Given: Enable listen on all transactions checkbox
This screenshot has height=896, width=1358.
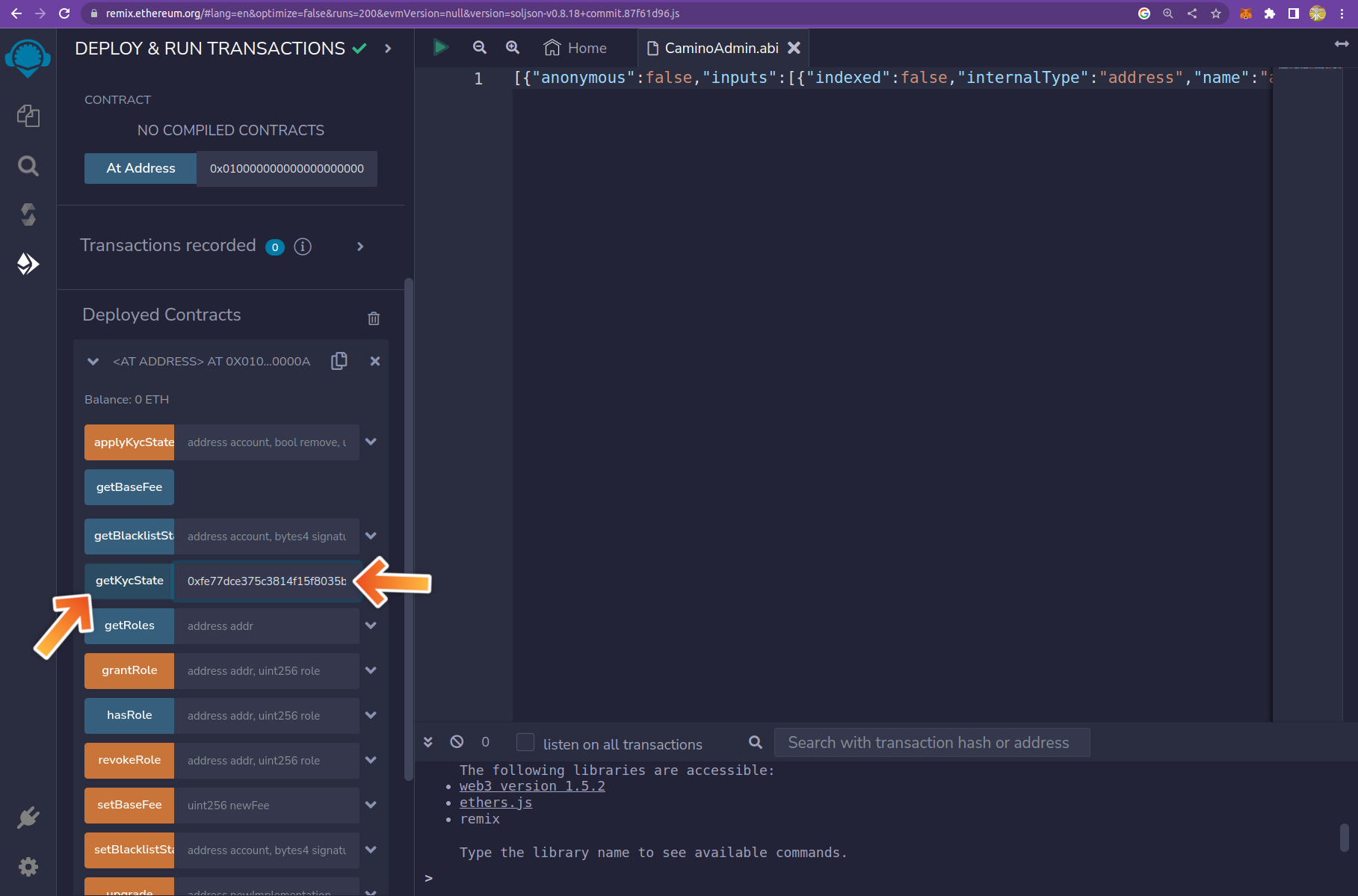Looking at the screenshot, I should [525, 742].
